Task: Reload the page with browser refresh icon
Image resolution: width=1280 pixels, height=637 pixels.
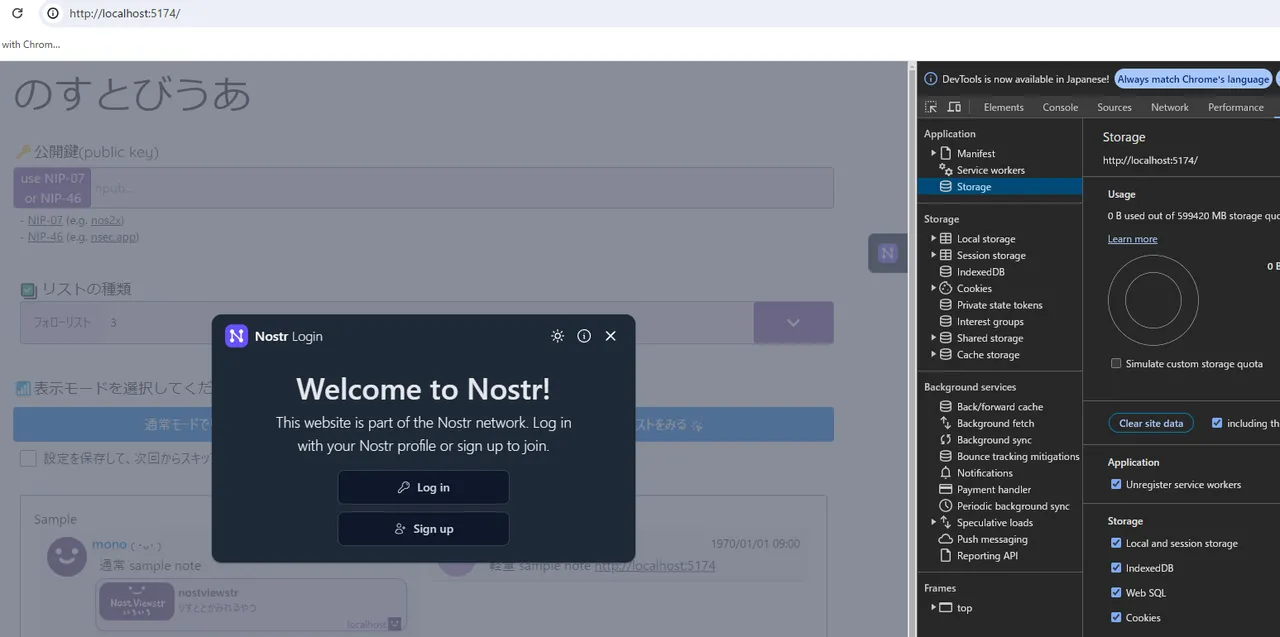Action: pos(17,14)
